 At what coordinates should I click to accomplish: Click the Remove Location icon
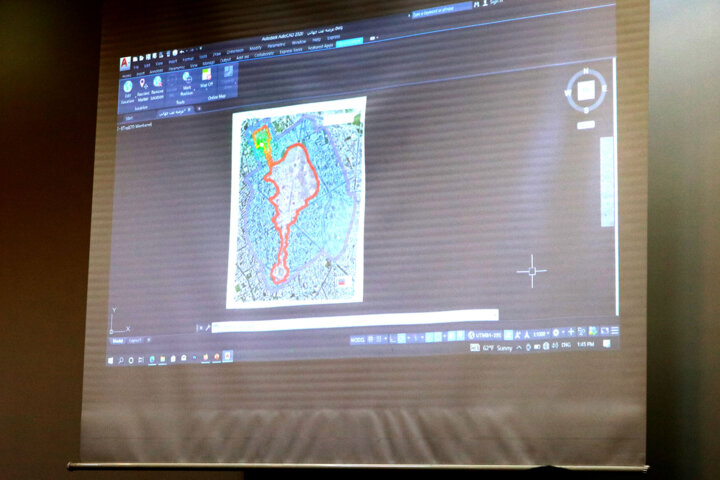(x=158, y=84)
